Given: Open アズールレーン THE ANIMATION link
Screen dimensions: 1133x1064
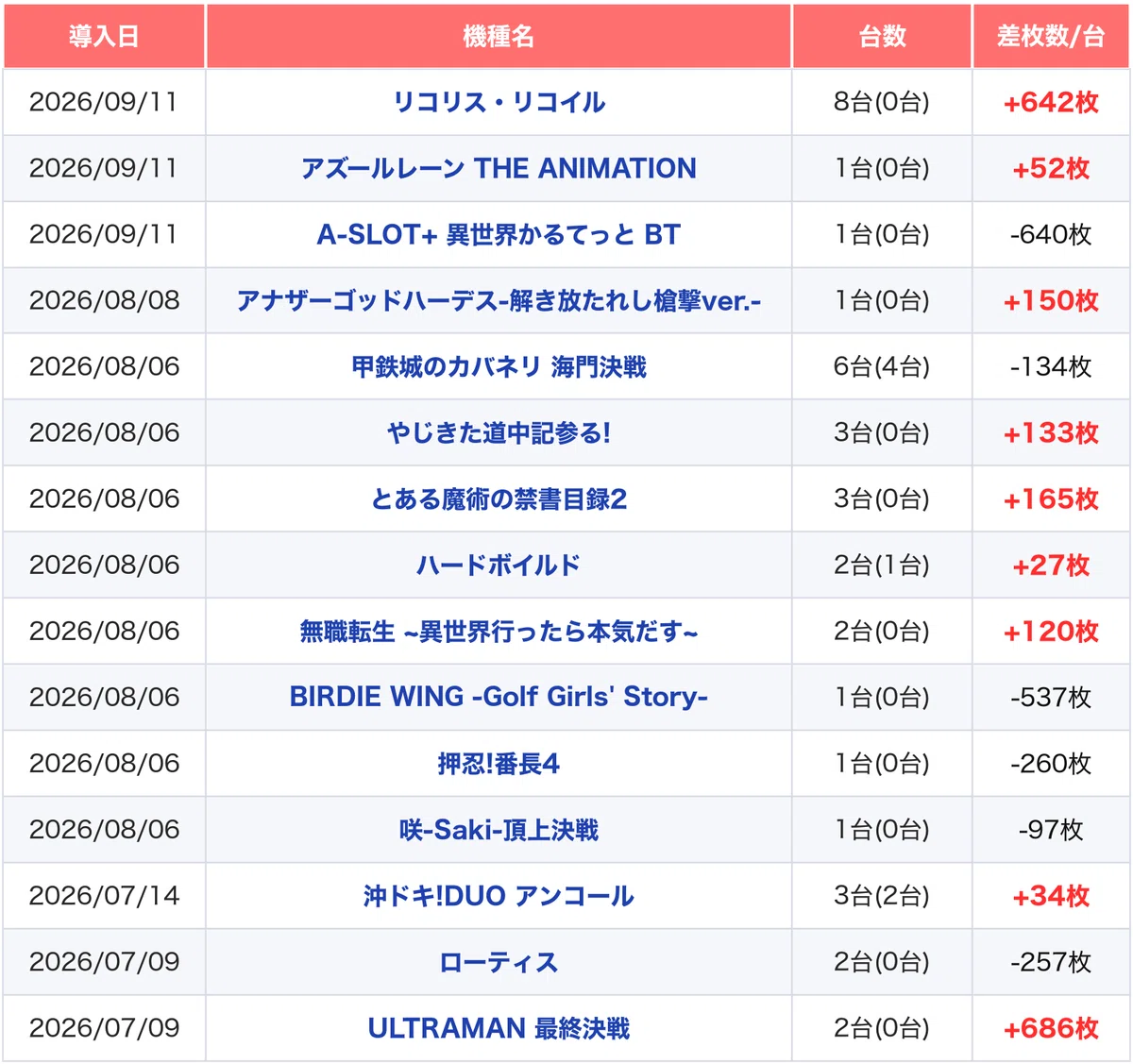Looking at the screenshot, I should tap(499, 168).
